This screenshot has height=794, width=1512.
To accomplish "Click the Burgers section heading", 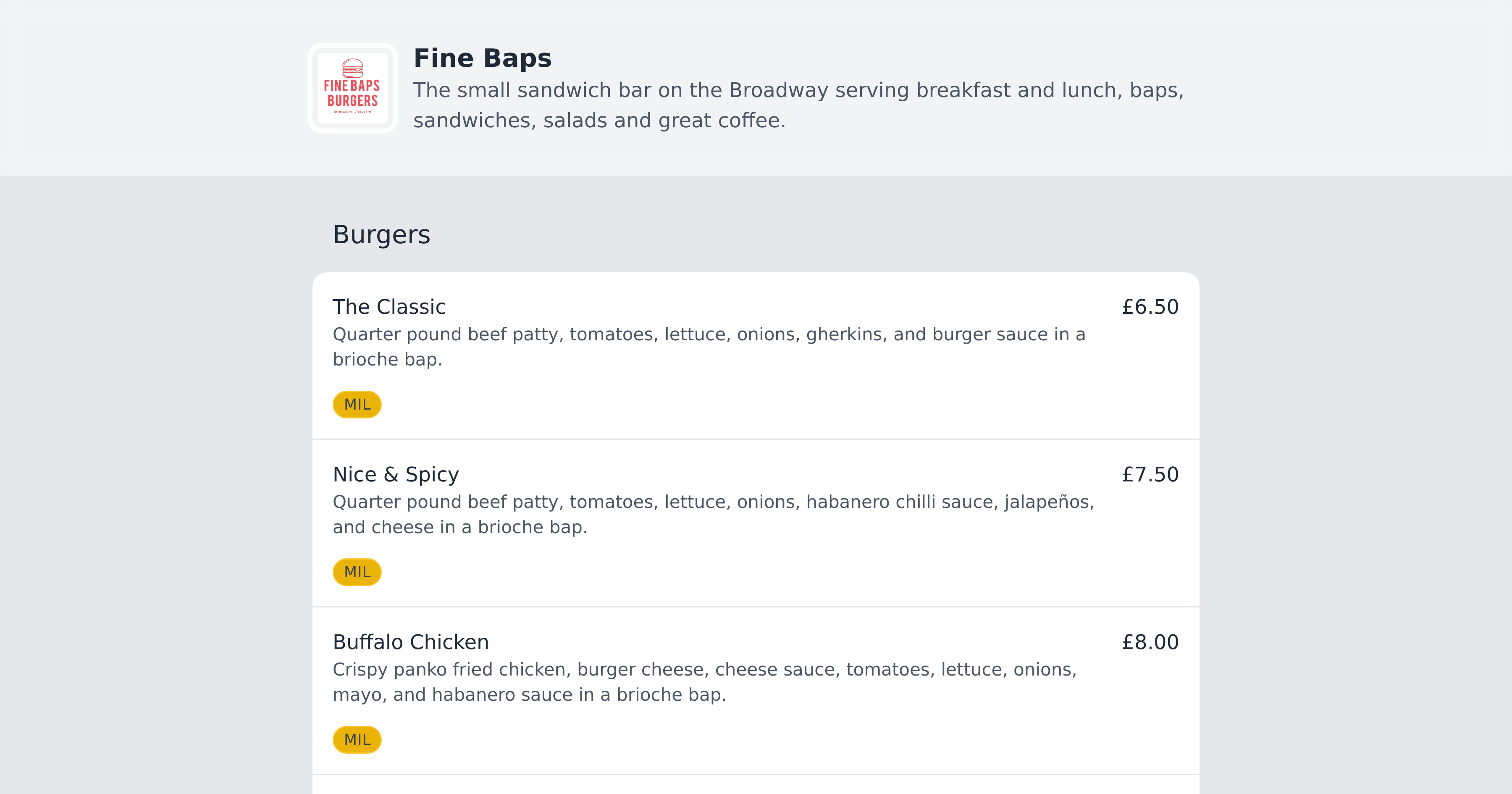I will [x=381, y=234].
